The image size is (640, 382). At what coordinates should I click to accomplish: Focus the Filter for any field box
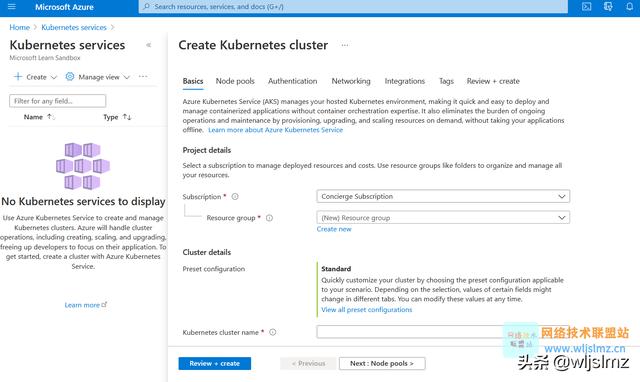pyautogui.click(x=58, y=101)
